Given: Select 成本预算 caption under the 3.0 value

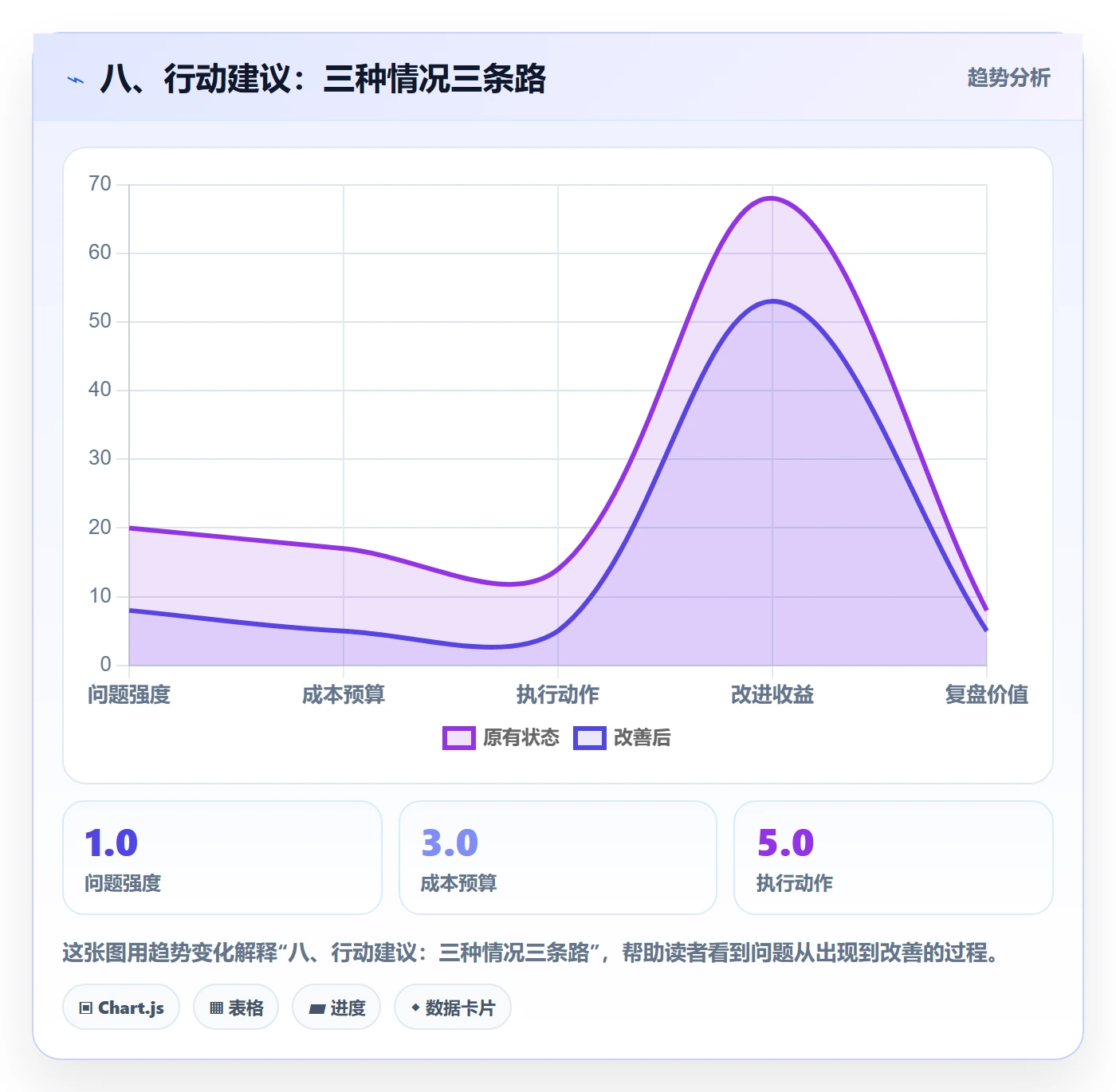Looking at the screenshot, I should [458, 883].
